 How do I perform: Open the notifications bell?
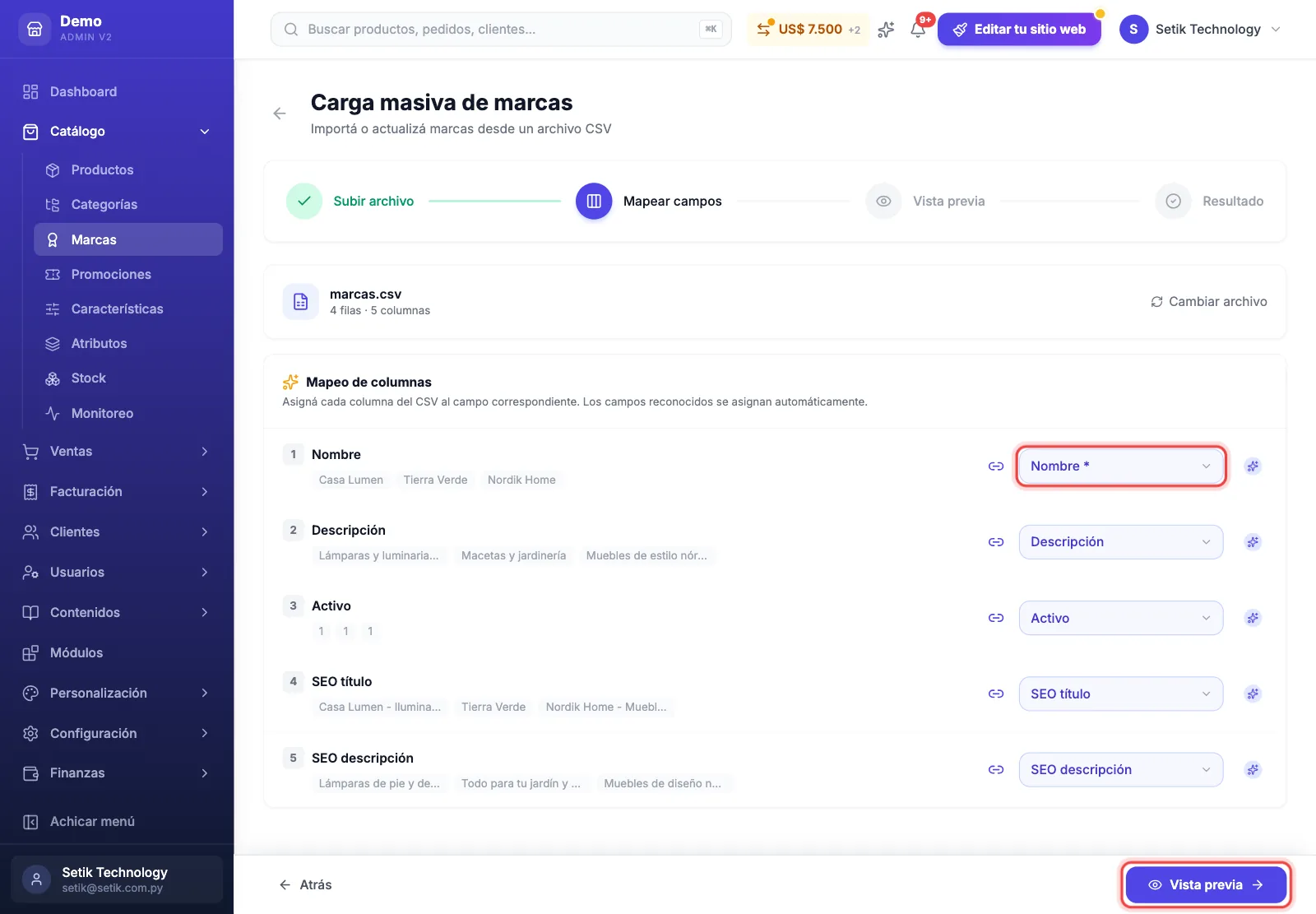click(918, 30)
